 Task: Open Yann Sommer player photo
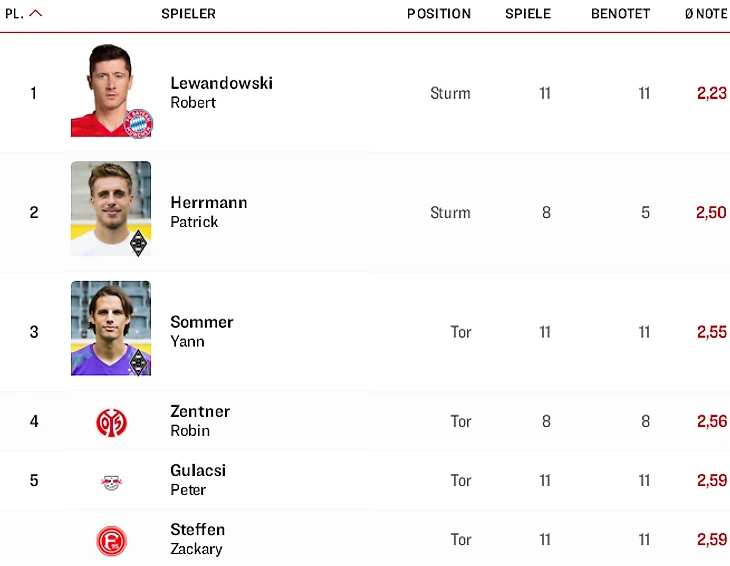tap(111, 328)
